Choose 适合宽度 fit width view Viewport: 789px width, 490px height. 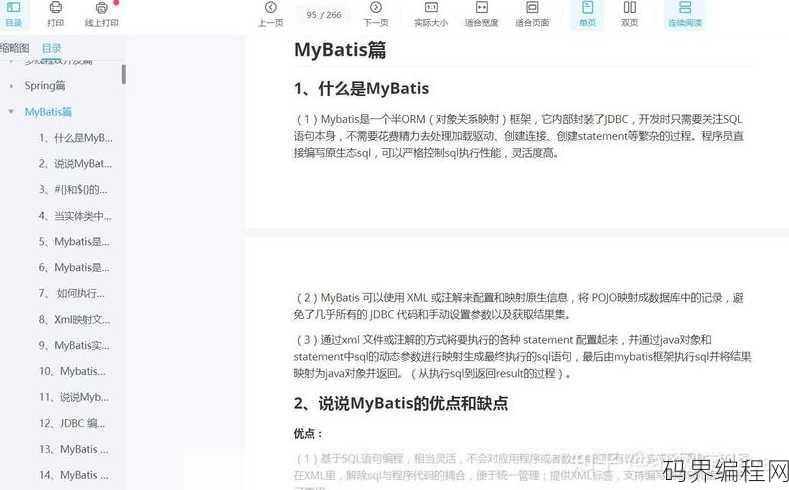click(482, 14)
